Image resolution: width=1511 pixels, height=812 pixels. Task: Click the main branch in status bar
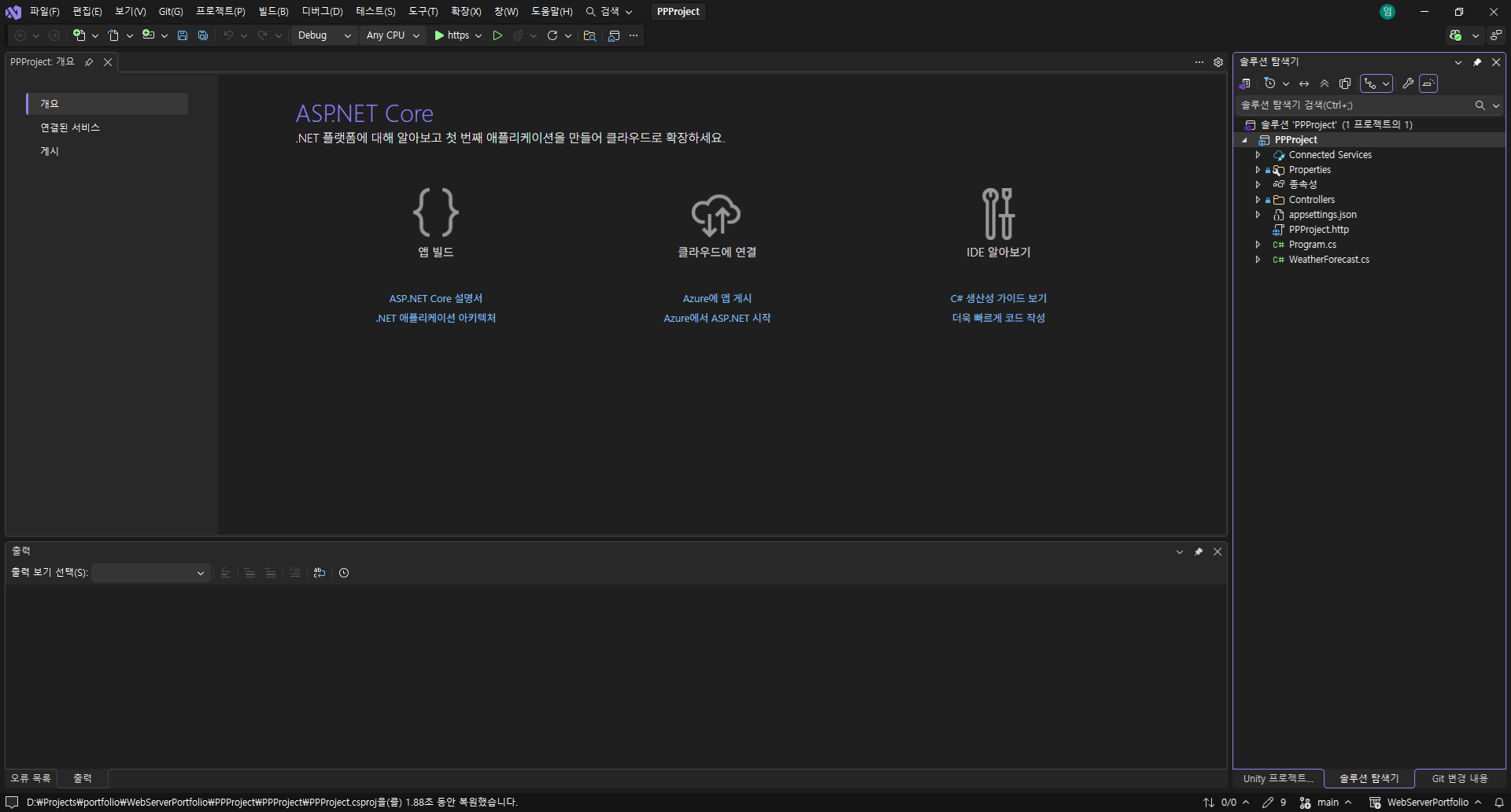pos(1326,803)
